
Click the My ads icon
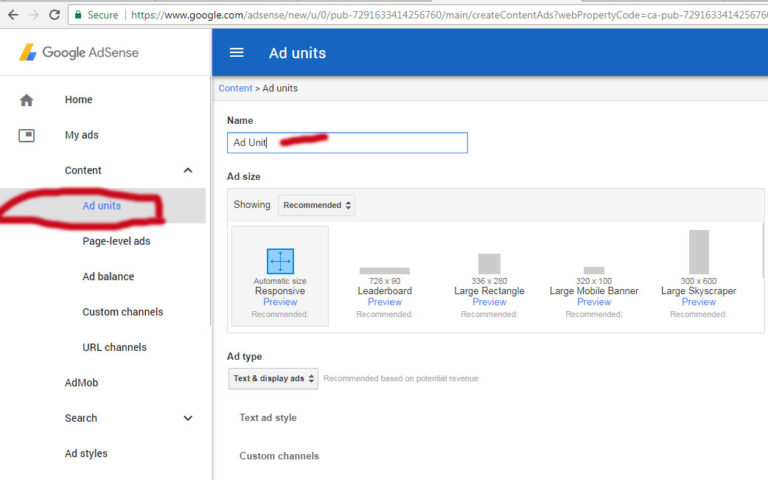tap(26, 135)
